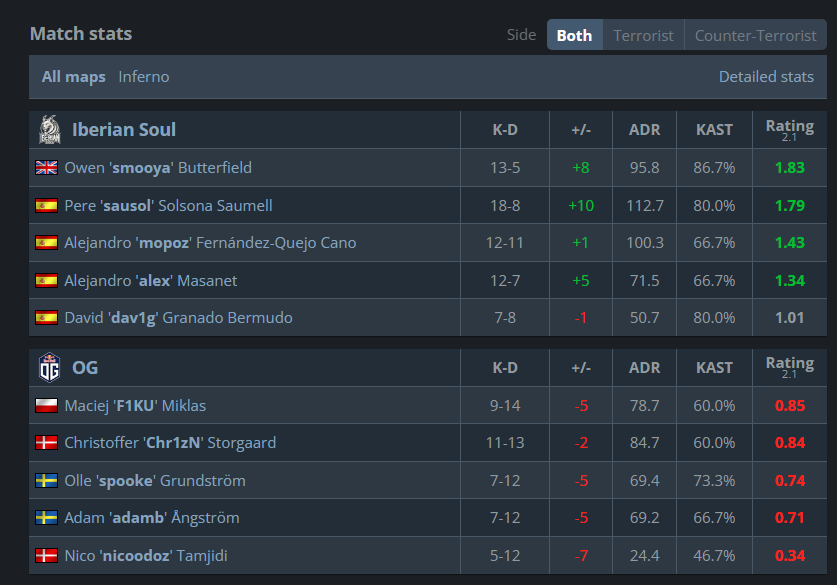The height and width of the screenshot is (585, 837).
Task: Open the Iberian Soul team name link
Action: tap(124, 130)
